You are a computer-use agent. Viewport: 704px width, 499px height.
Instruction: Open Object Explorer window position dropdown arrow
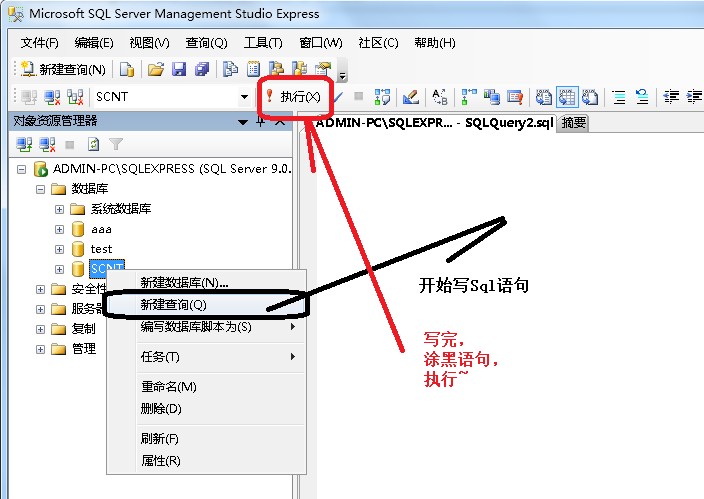[243, 122]
